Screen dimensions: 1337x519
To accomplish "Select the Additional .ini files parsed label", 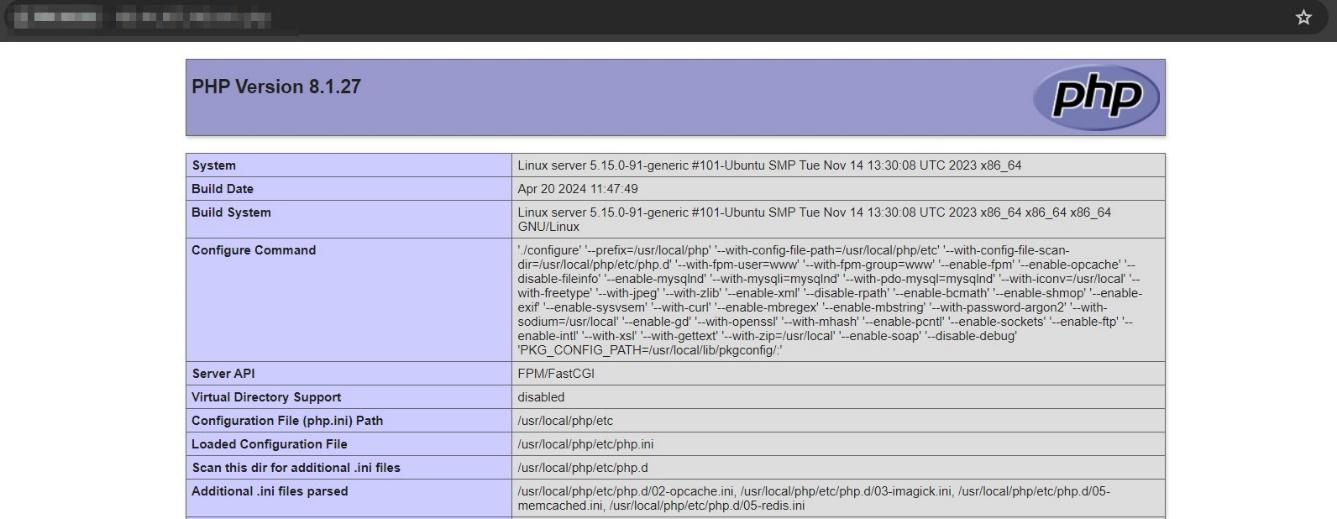I will tap(270, 491).
